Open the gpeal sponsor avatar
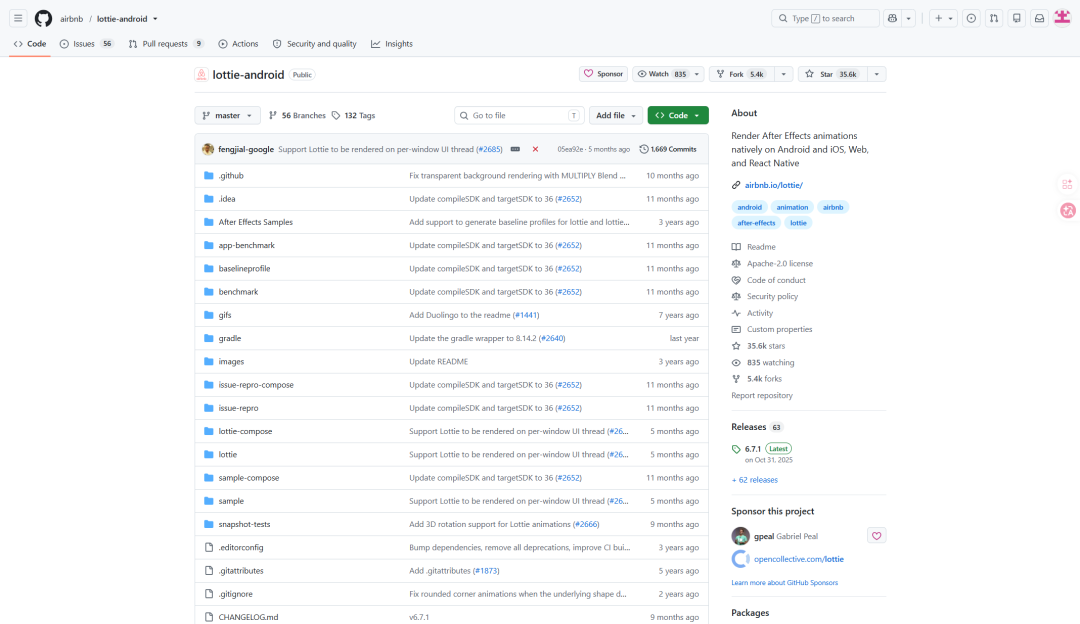Viewport: 1080px width, 624px height. coord(740,536)
